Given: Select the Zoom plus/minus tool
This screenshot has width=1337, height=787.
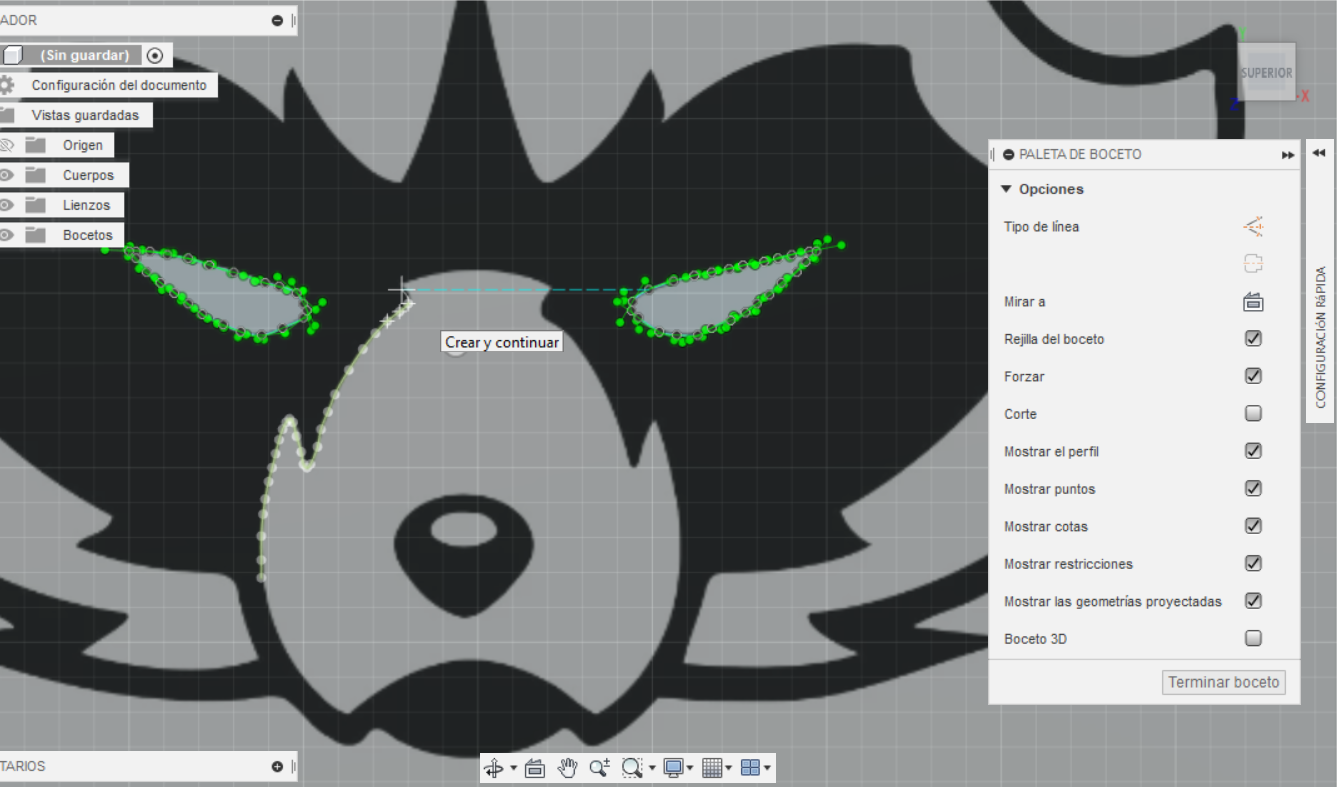Looking at the screenshot, I should coord(600,768).
